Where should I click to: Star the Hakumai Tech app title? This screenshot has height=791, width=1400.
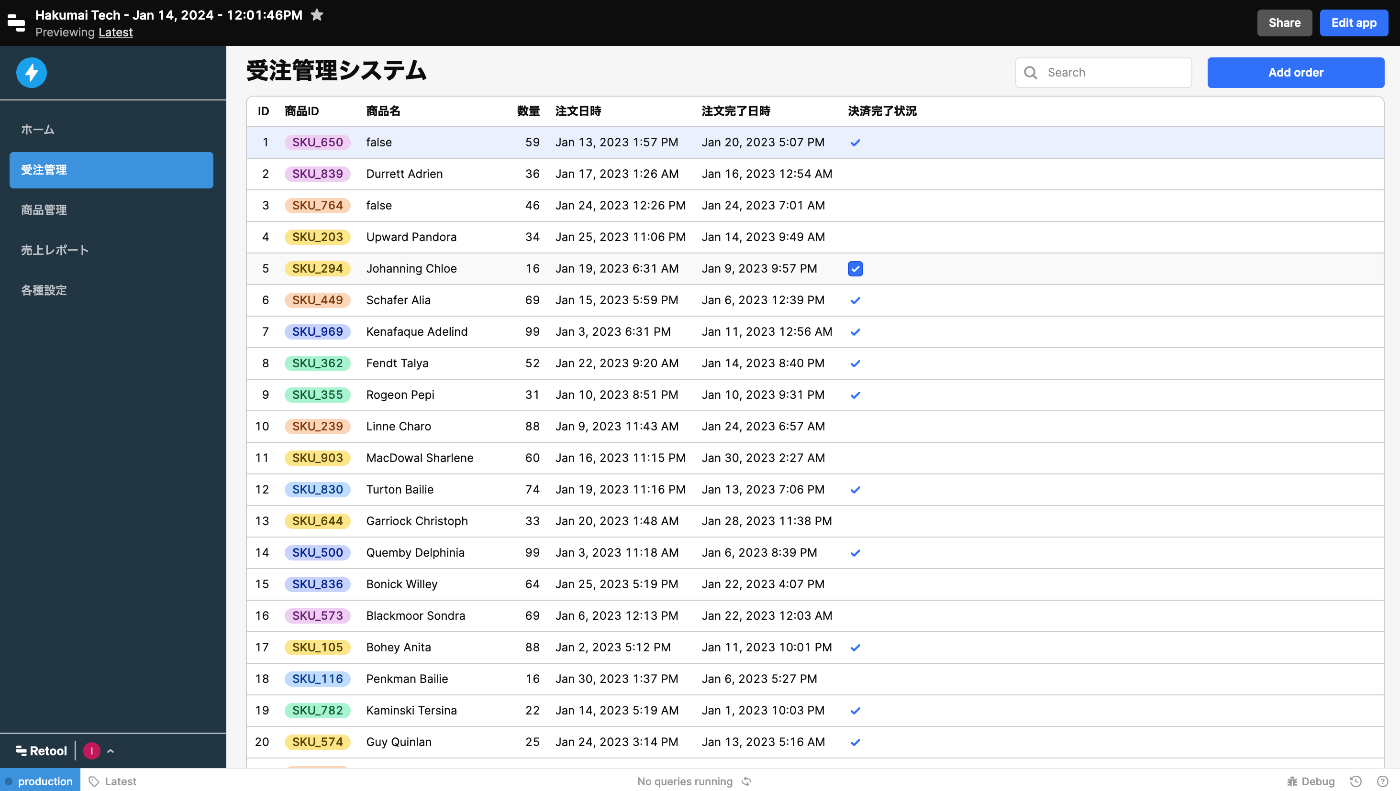[x=317, y=15]
